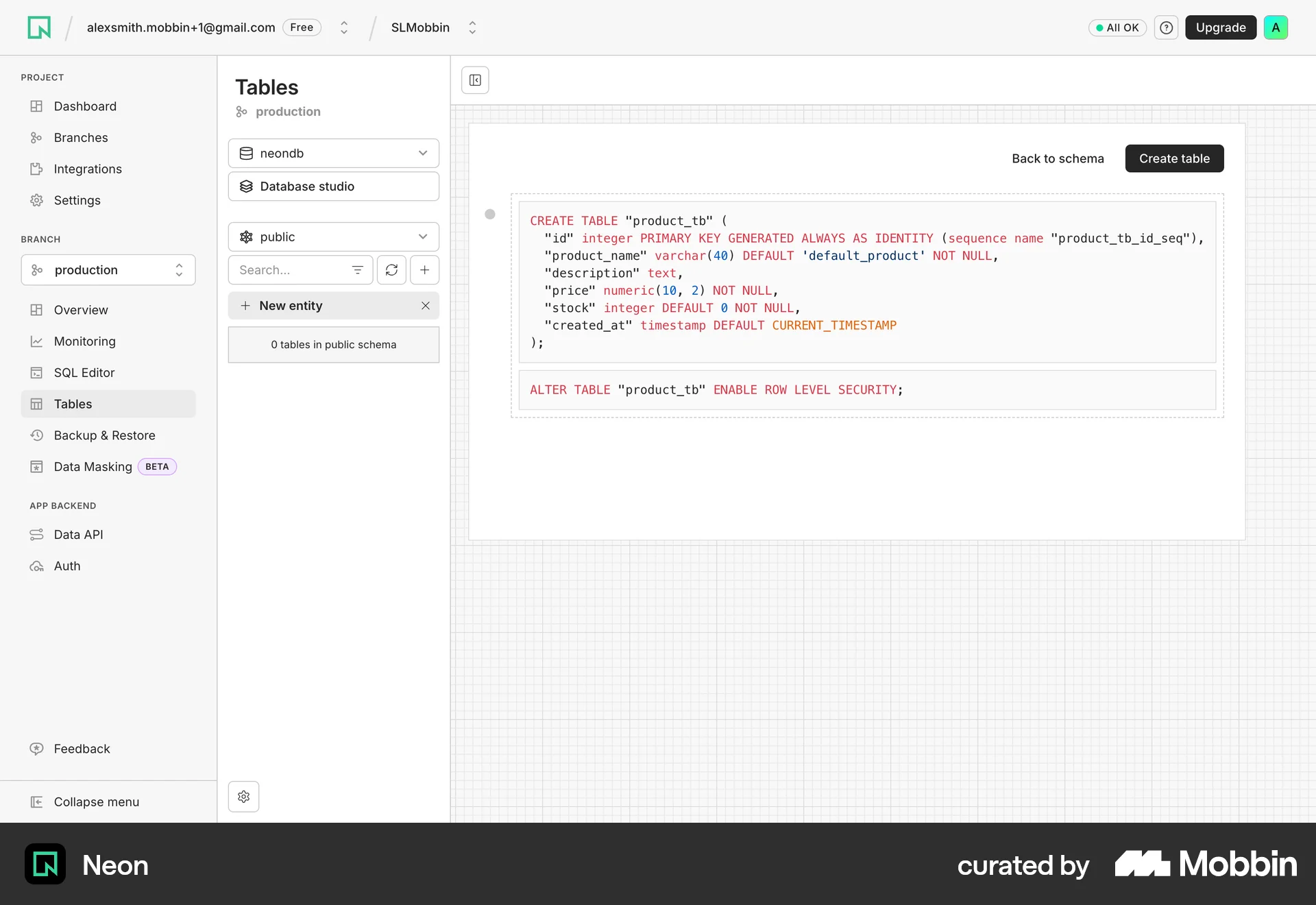Click the Upgrade button

[x=1221, y=27]
